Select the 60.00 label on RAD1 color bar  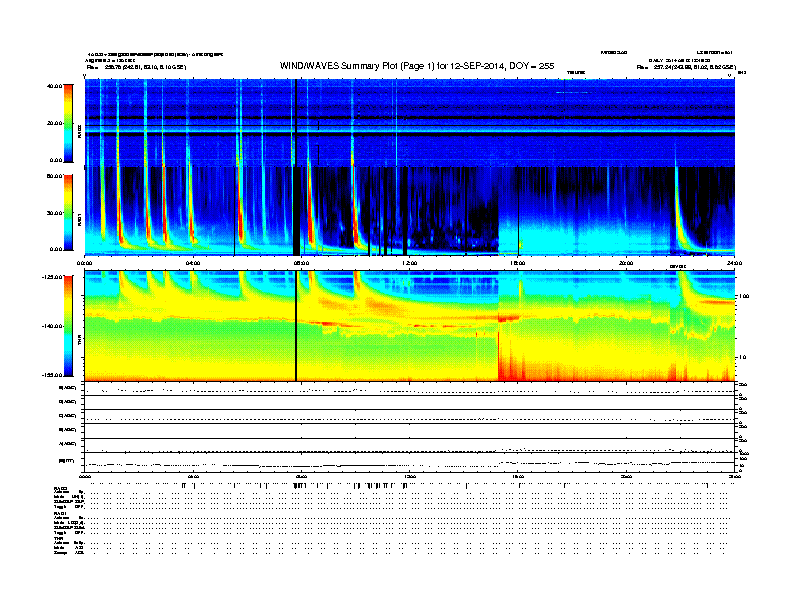[x=55, y=176]
